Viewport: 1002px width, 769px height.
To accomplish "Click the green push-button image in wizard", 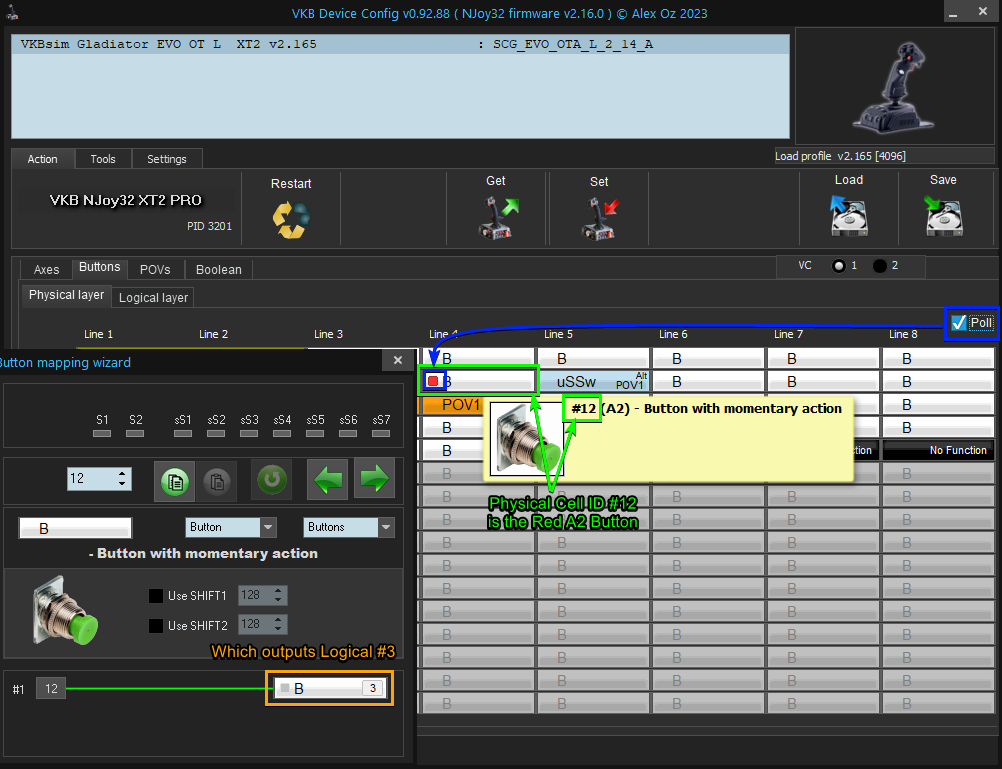I will tap(65, 610).
